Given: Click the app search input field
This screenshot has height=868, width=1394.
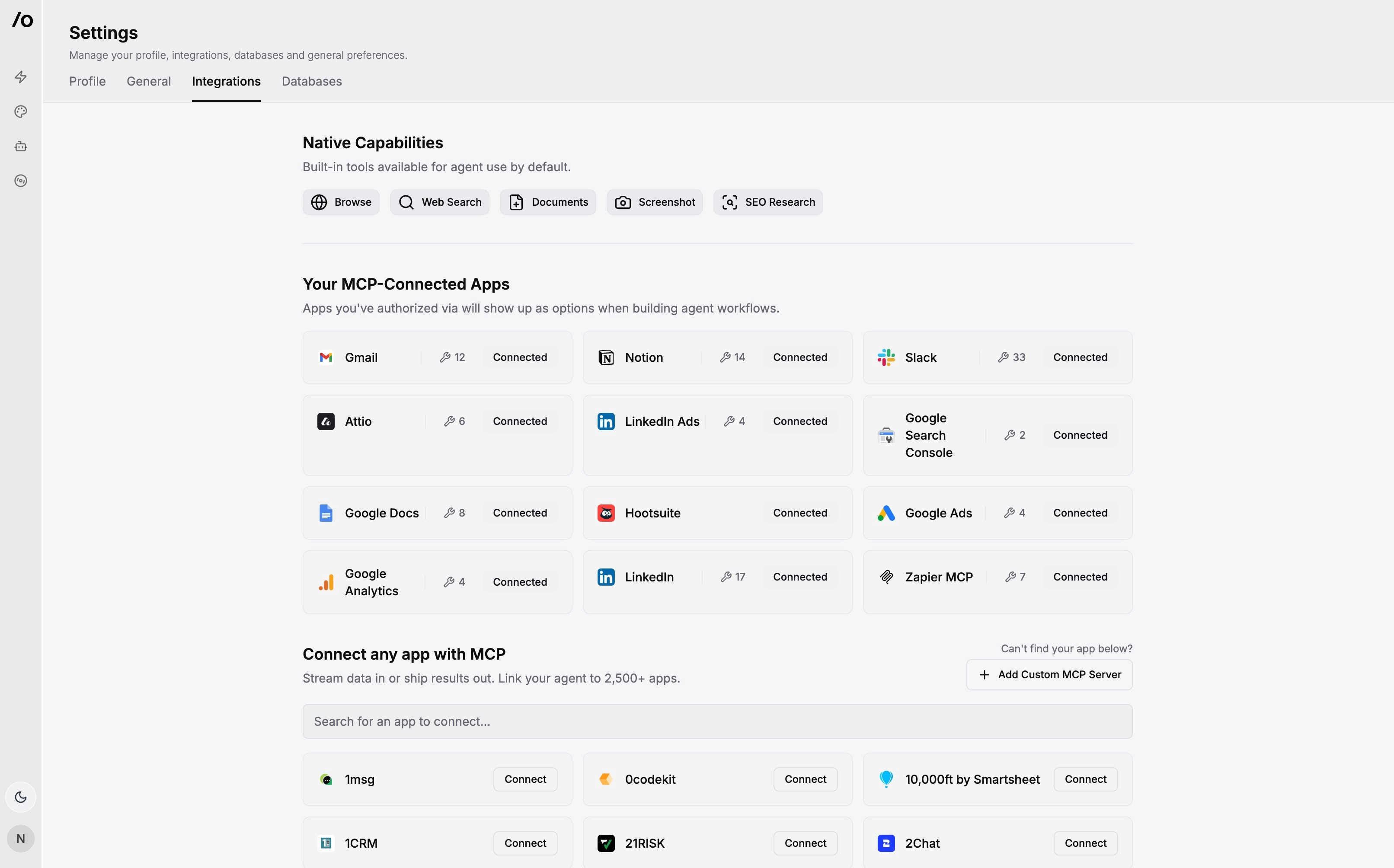Looking at the screenshot, I should pyautogui.click(x=717, y=721).
